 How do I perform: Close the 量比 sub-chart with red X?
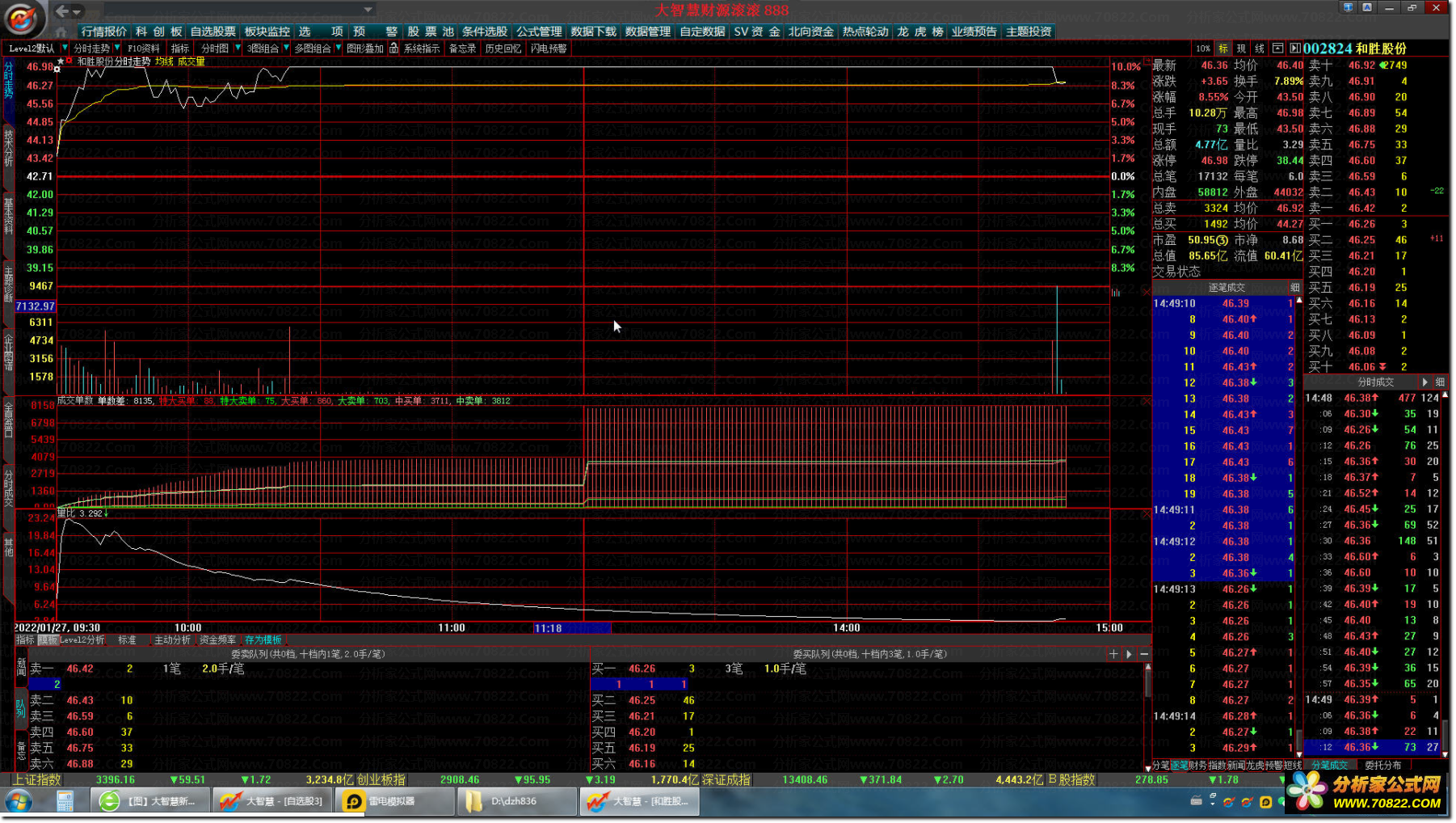coord(1147,514)
